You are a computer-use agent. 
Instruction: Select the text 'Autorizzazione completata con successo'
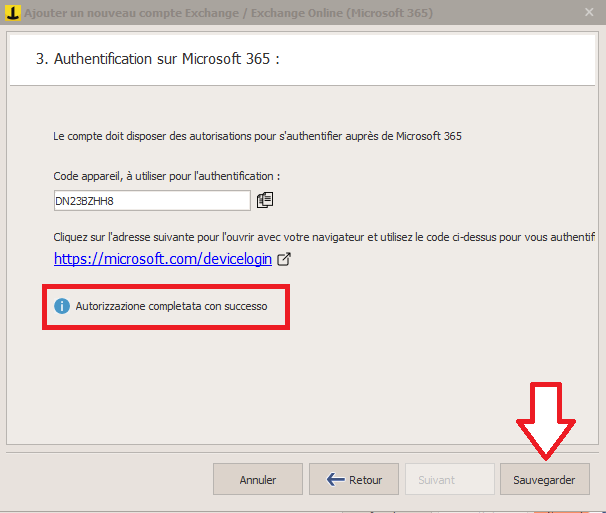tap(171, 306)
